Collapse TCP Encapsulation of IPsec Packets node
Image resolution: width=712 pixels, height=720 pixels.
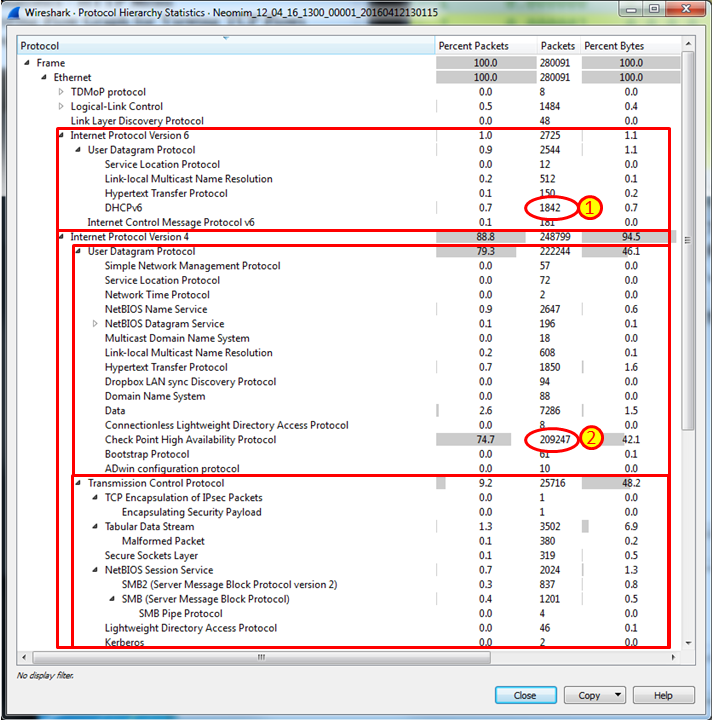(x=95, y=497)
